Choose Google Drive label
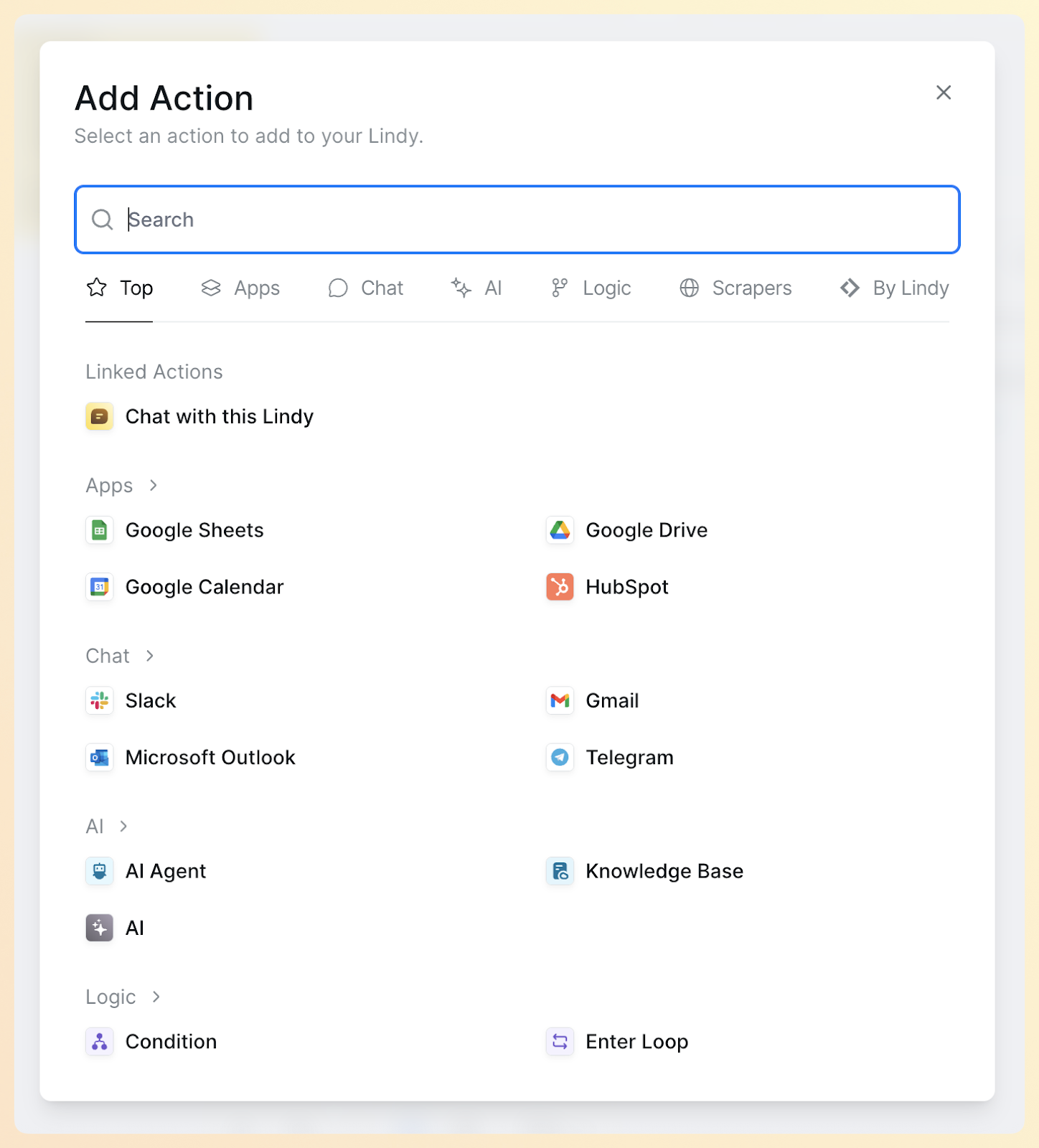Viewport: 1039px width, 1148px height. pyautogui.click(x=647, y=531)
